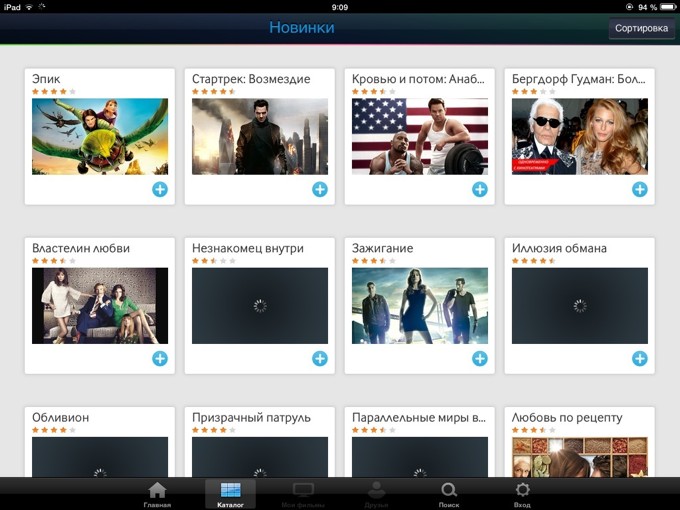Tap star rating under Призрачный патруль
This screenshot has width=680, height=510.
coord(214,430)
